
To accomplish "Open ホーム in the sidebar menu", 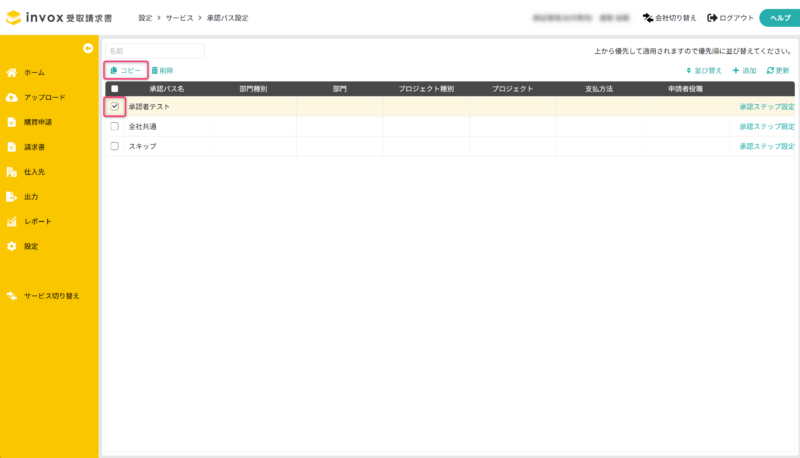I will 34,72.
